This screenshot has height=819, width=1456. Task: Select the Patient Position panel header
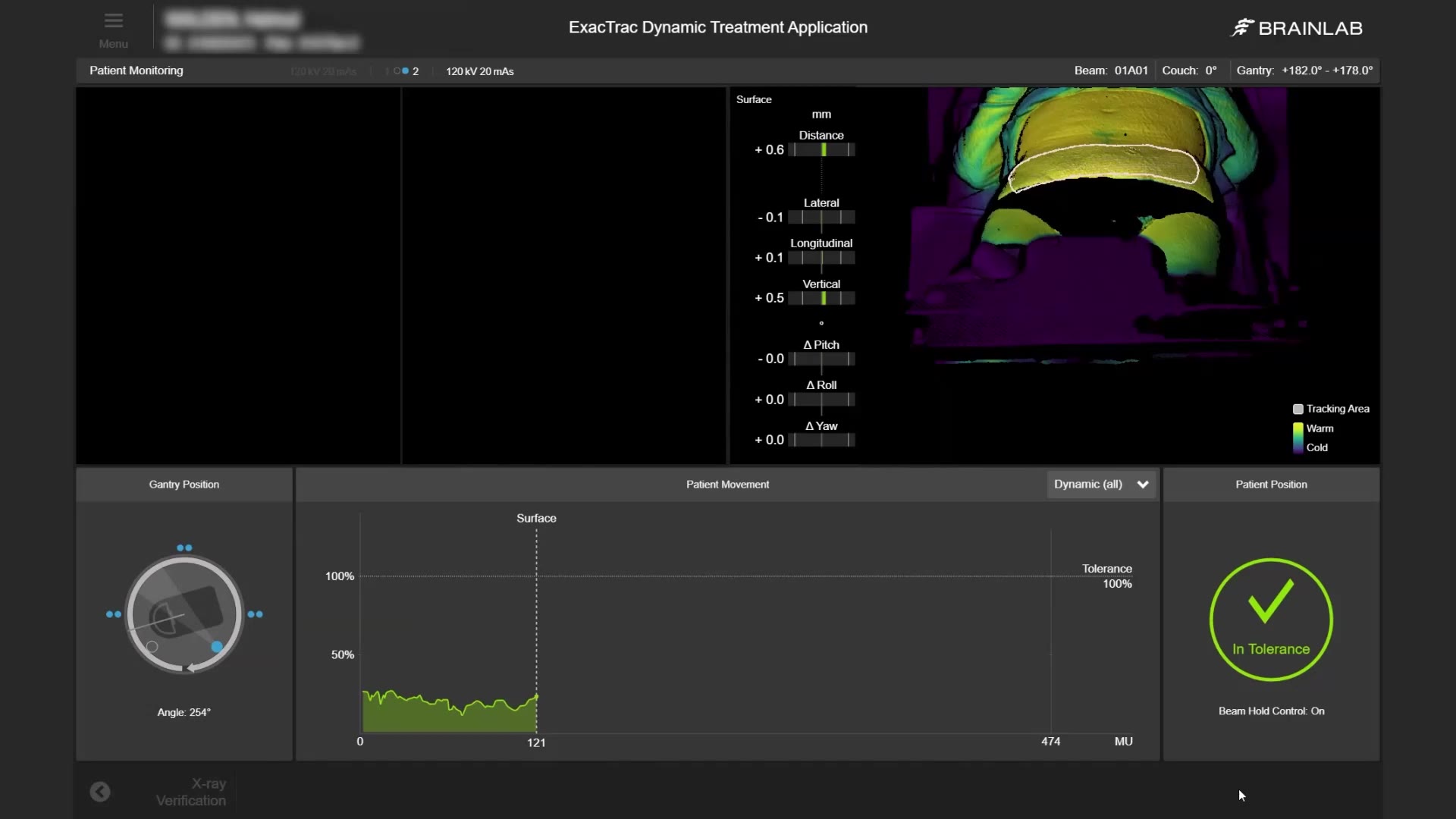click(1271, 485)
